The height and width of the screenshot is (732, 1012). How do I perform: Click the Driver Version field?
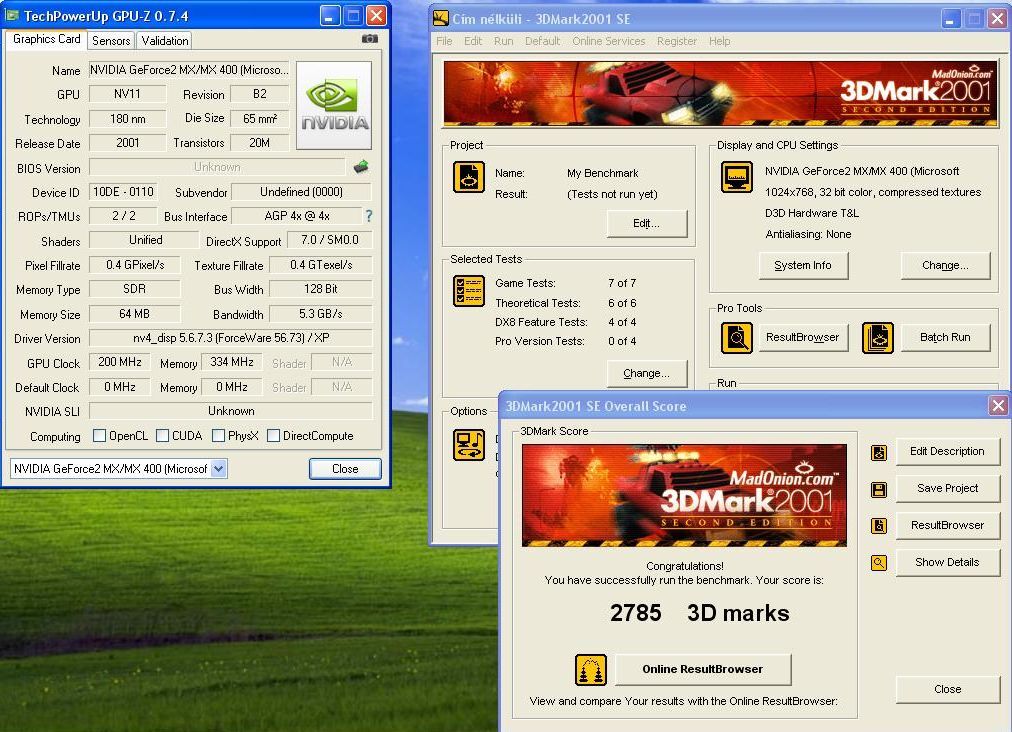coord(230,338)
